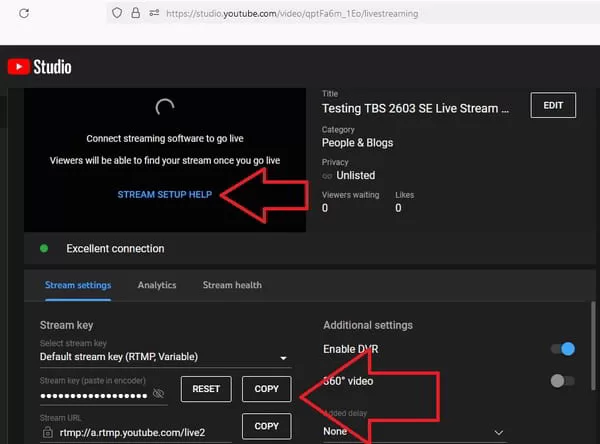600x444 pixels.
Task: Click the Unlisted privacy value
Action: 356,175
